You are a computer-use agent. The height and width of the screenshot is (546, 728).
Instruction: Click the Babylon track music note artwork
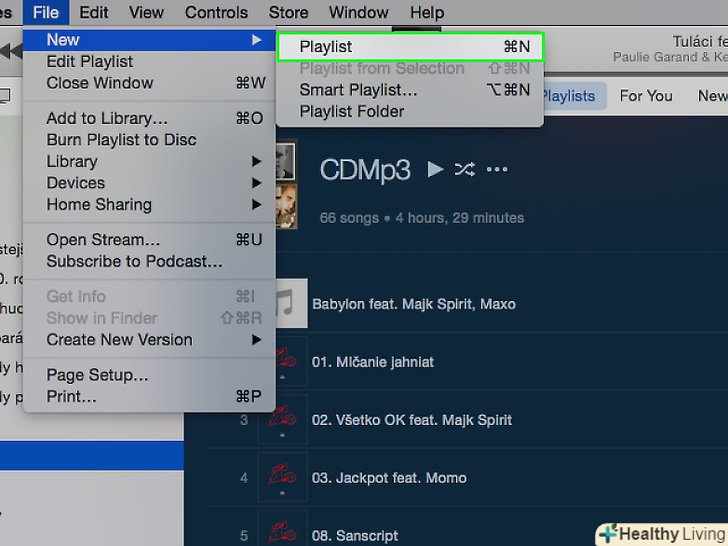292,303
